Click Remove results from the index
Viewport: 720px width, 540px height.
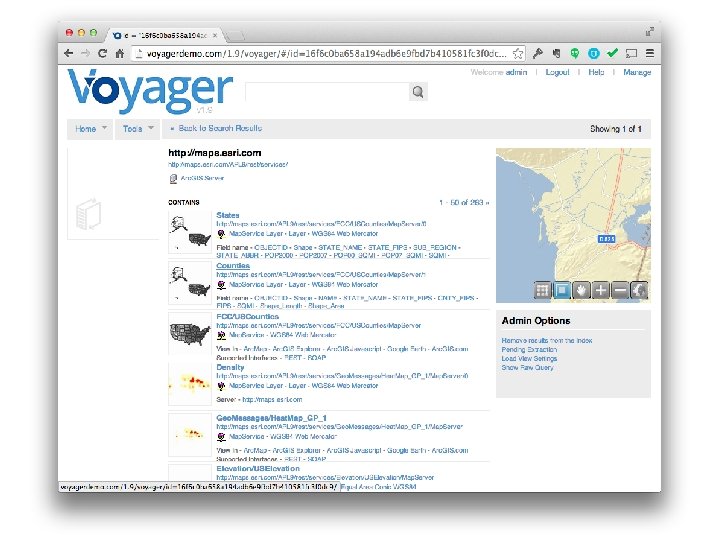[546, 341]
